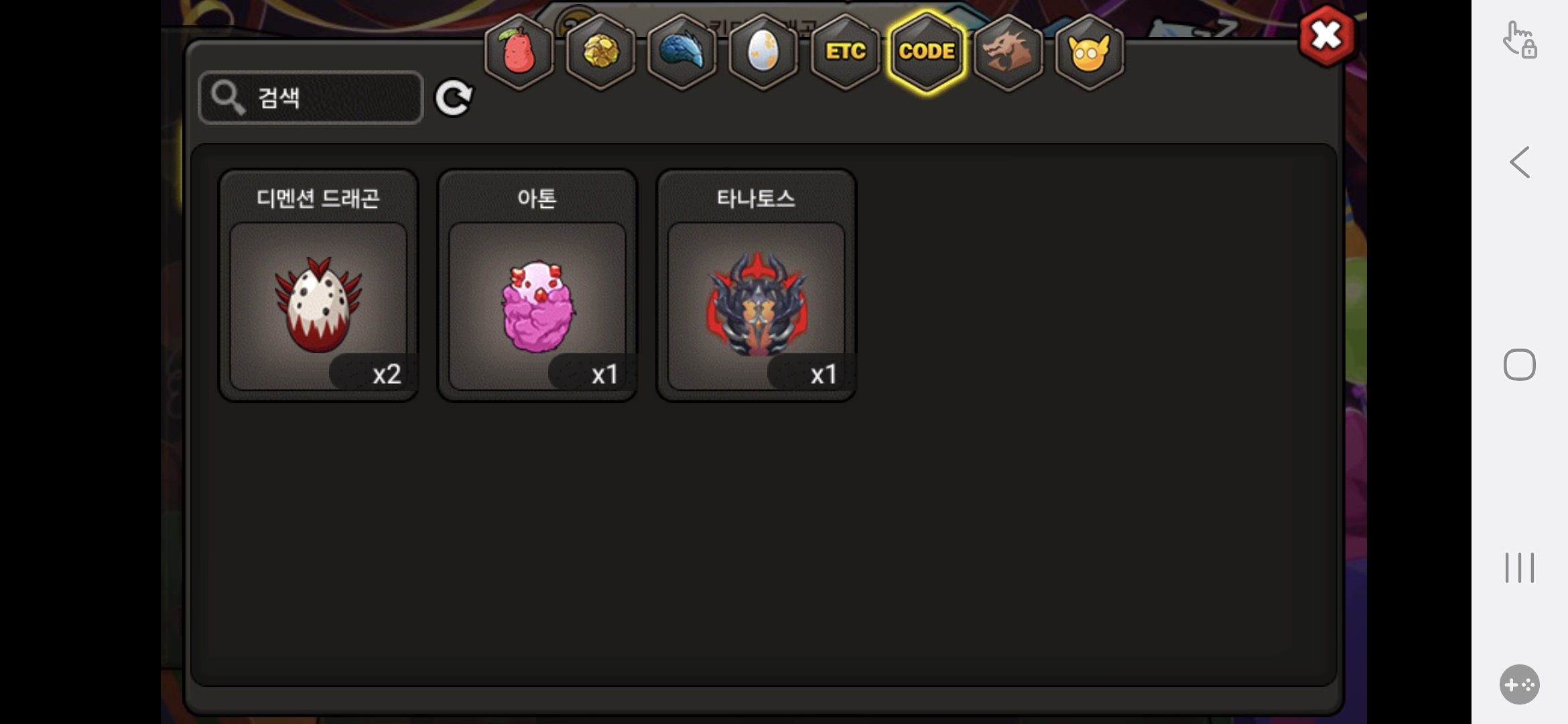Open the blue dragon scale category

click(681, 52)
